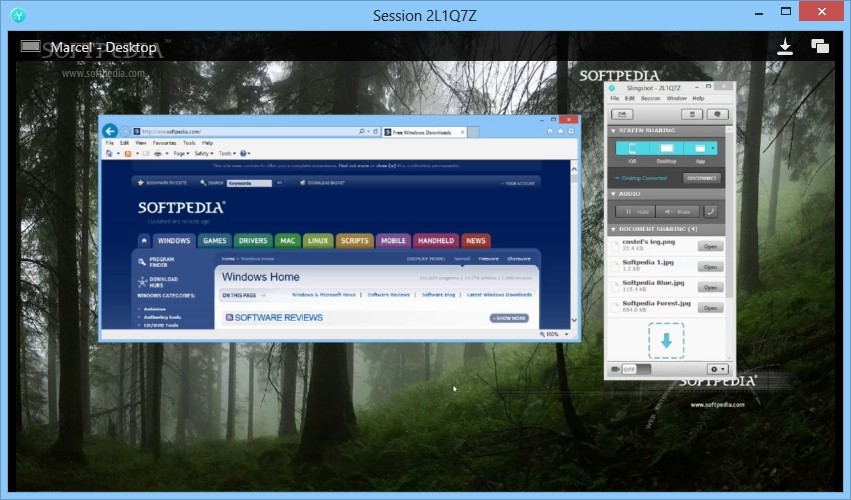Select the Desktop screen sharing icon
The height and width of the screenshot is (500, 851).
click(x=666, y=148)
